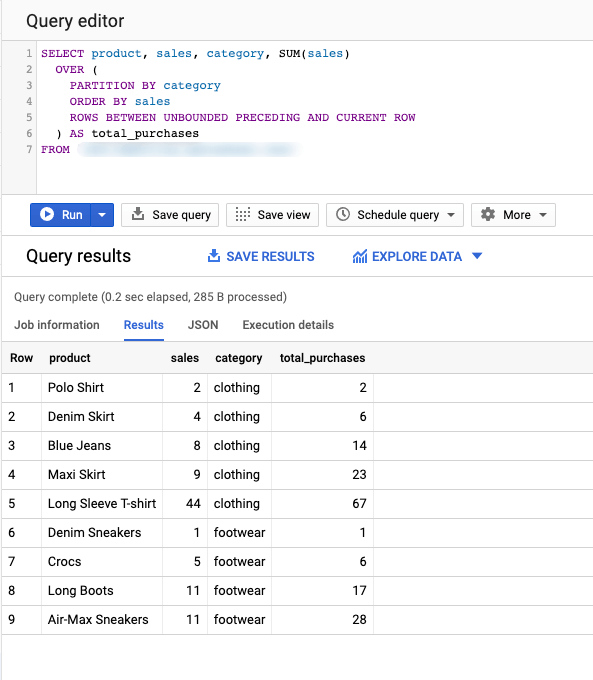Click line number 2 in the gutter

[29, 69]
